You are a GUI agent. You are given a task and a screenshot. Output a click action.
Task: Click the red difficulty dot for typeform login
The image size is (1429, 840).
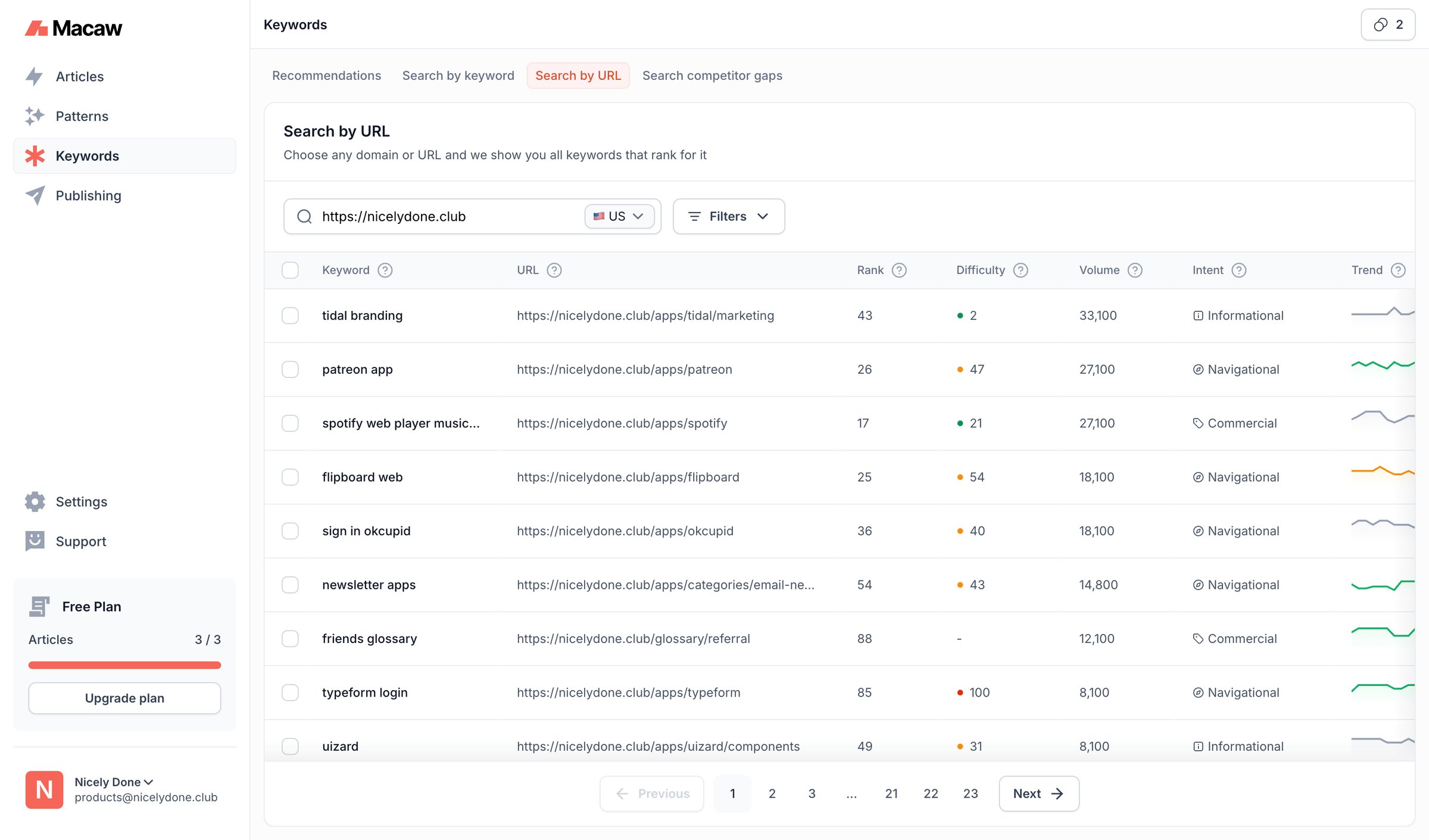[x=960, y=693]
